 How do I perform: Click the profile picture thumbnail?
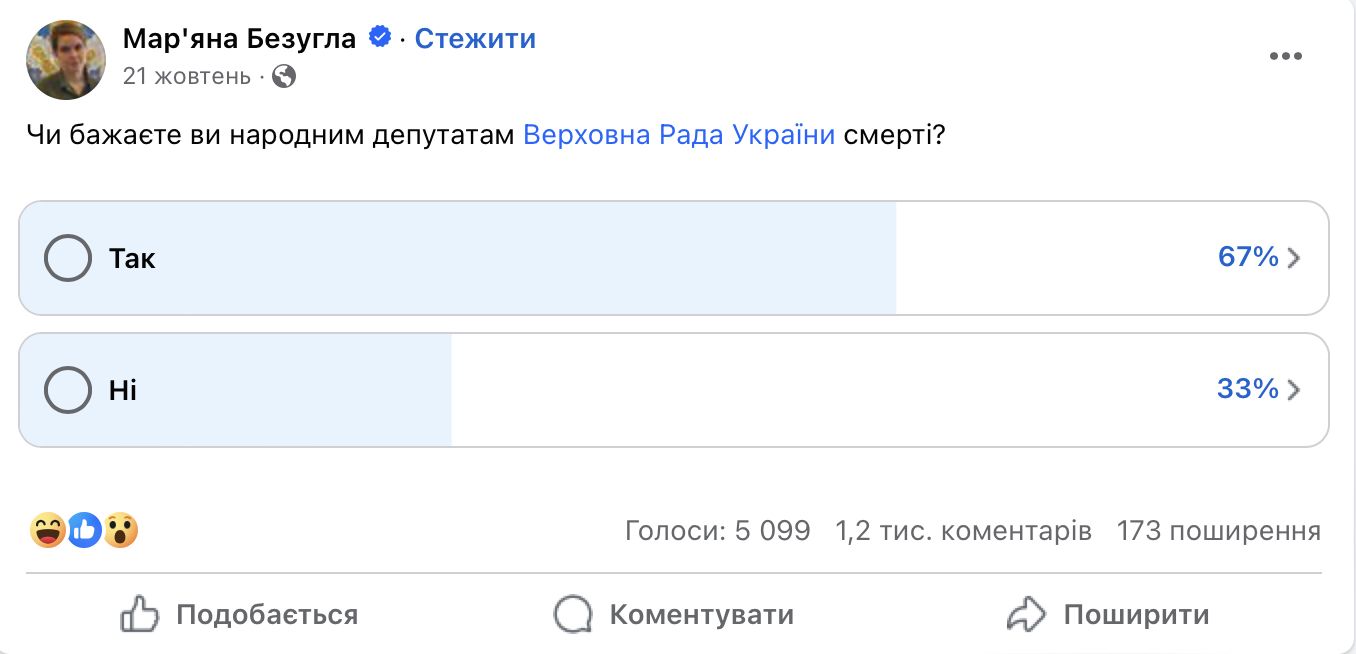66,58
